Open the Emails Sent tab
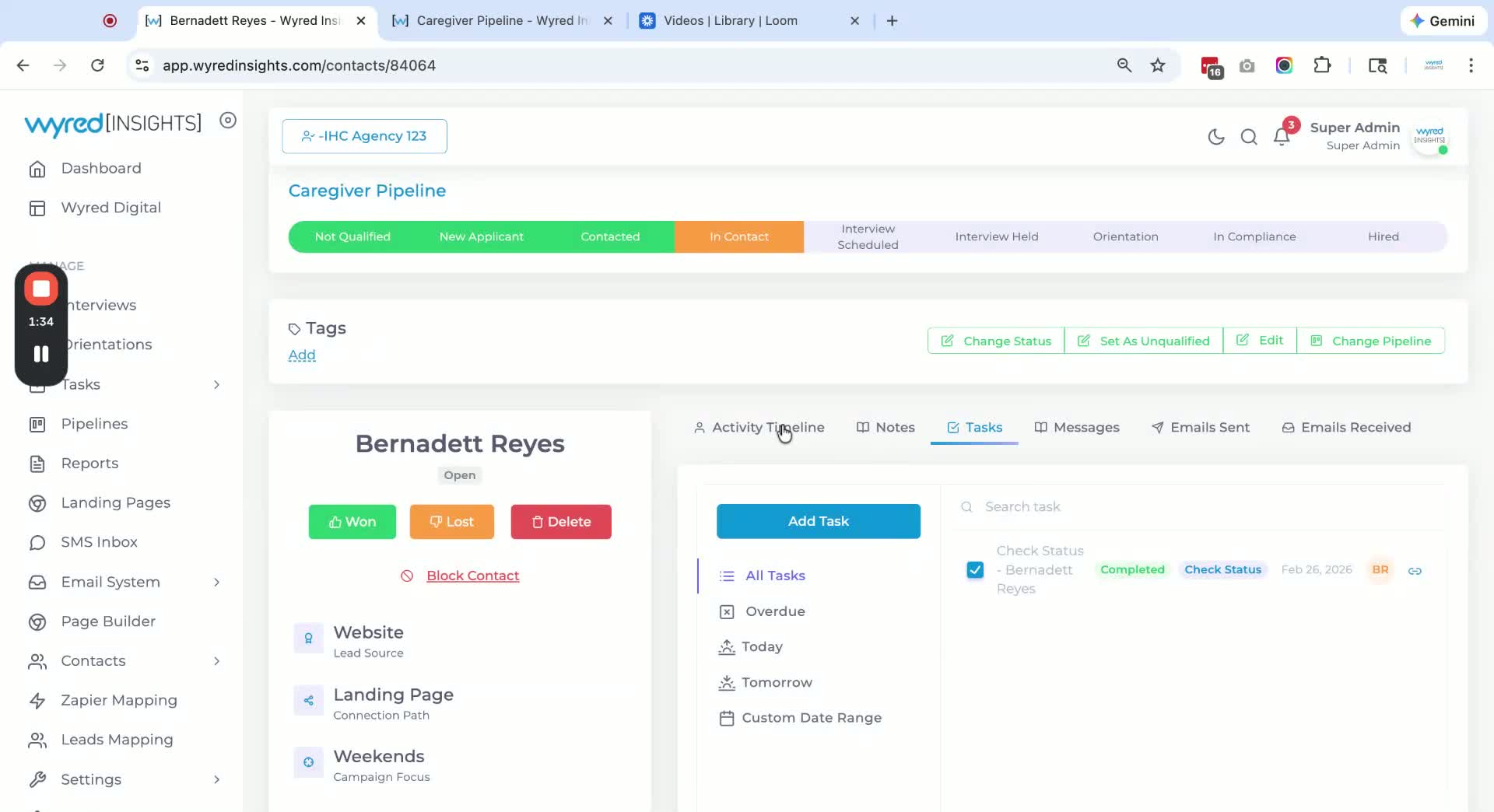The image size is (1494, 812). click(x=1201, y=428)
